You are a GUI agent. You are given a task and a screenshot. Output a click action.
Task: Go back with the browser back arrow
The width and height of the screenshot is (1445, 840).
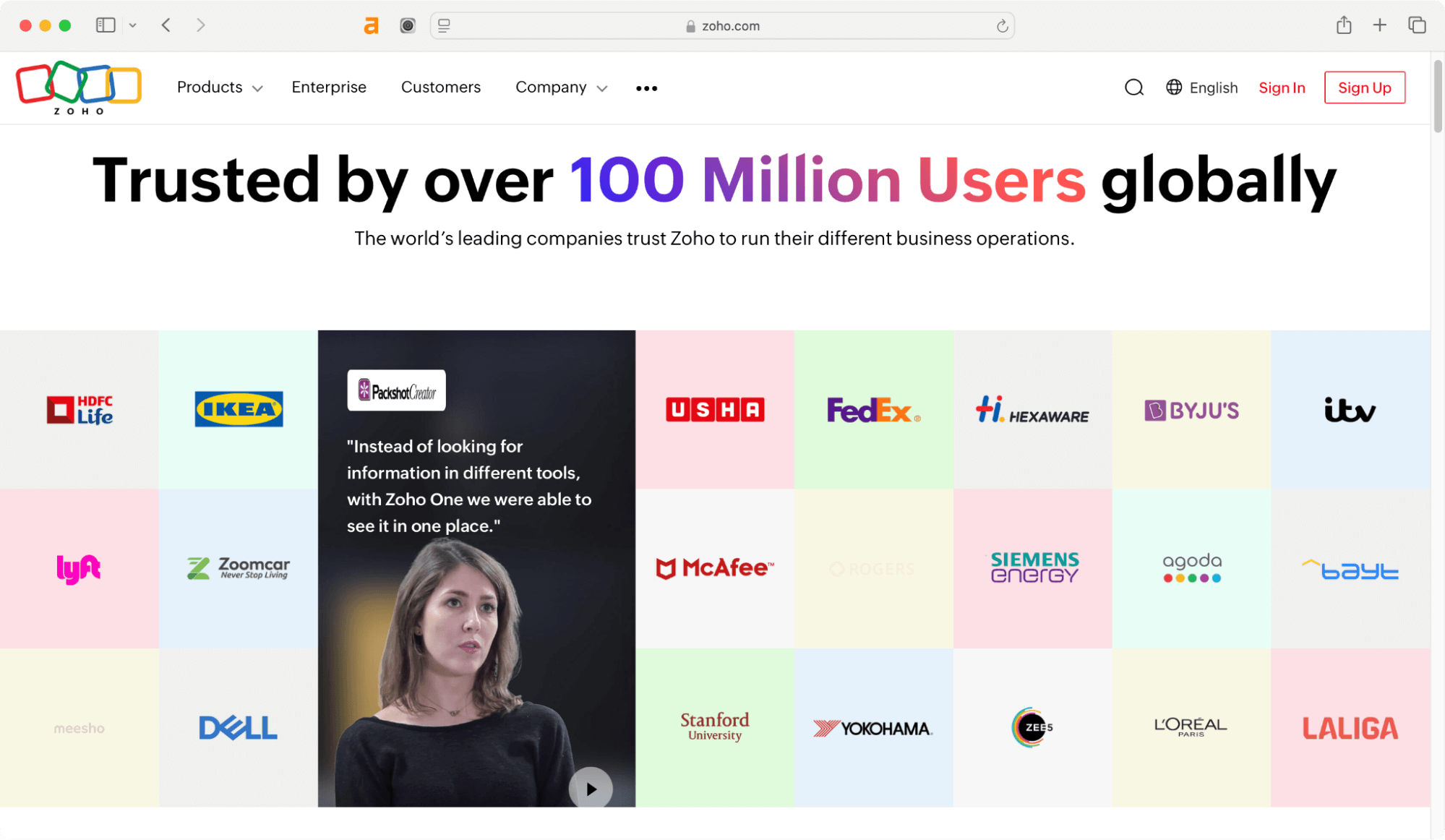coord(166,25)
